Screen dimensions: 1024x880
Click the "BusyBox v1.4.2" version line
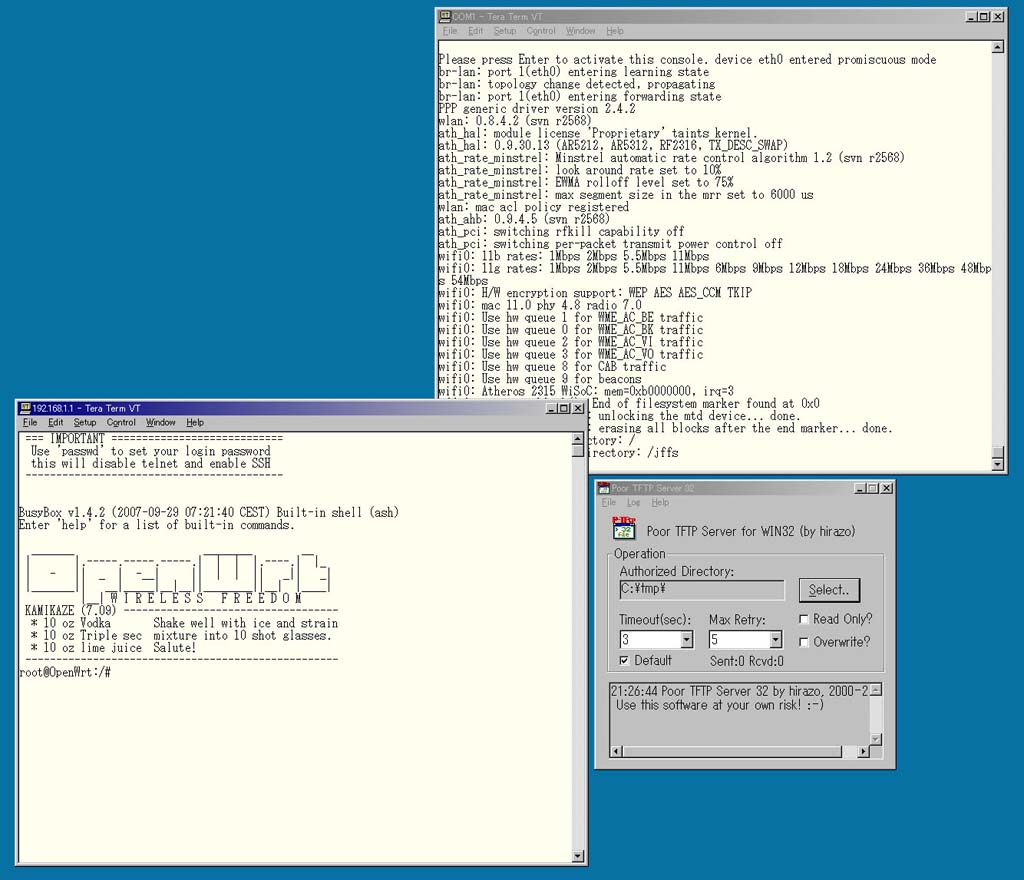pos(208,512)
